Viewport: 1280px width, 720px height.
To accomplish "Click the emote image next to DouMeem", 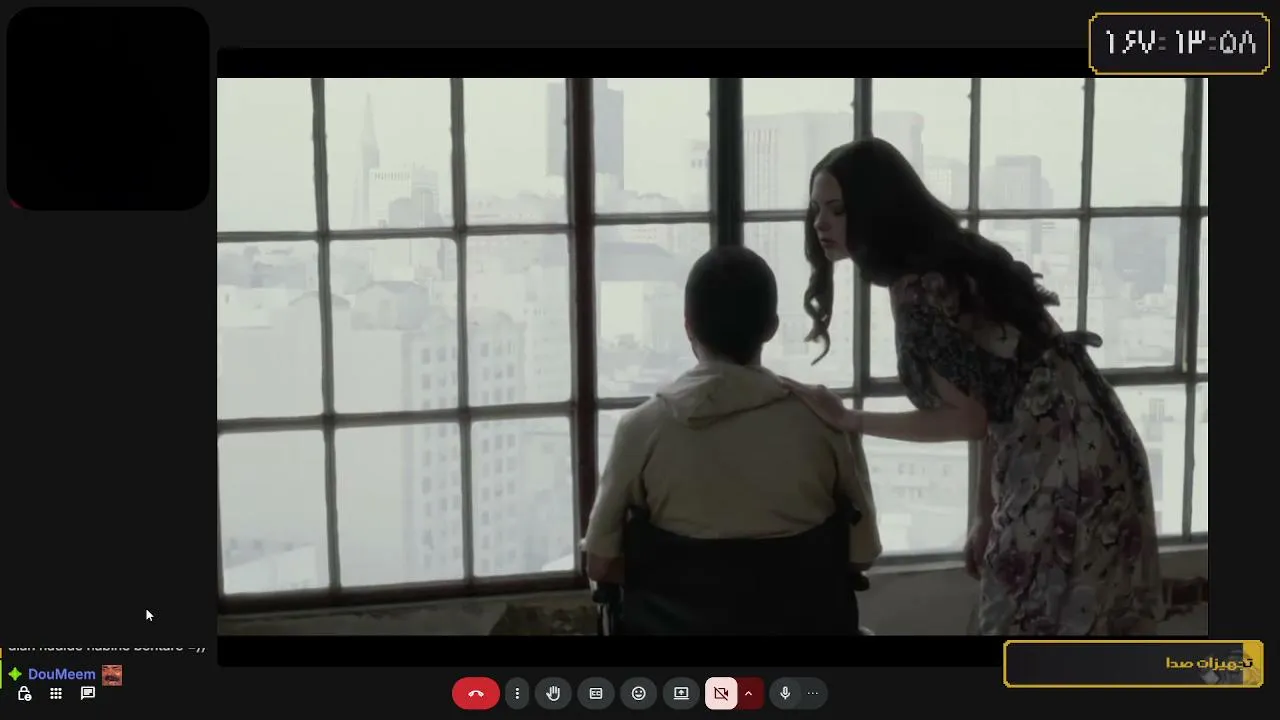I will point(112,675).
